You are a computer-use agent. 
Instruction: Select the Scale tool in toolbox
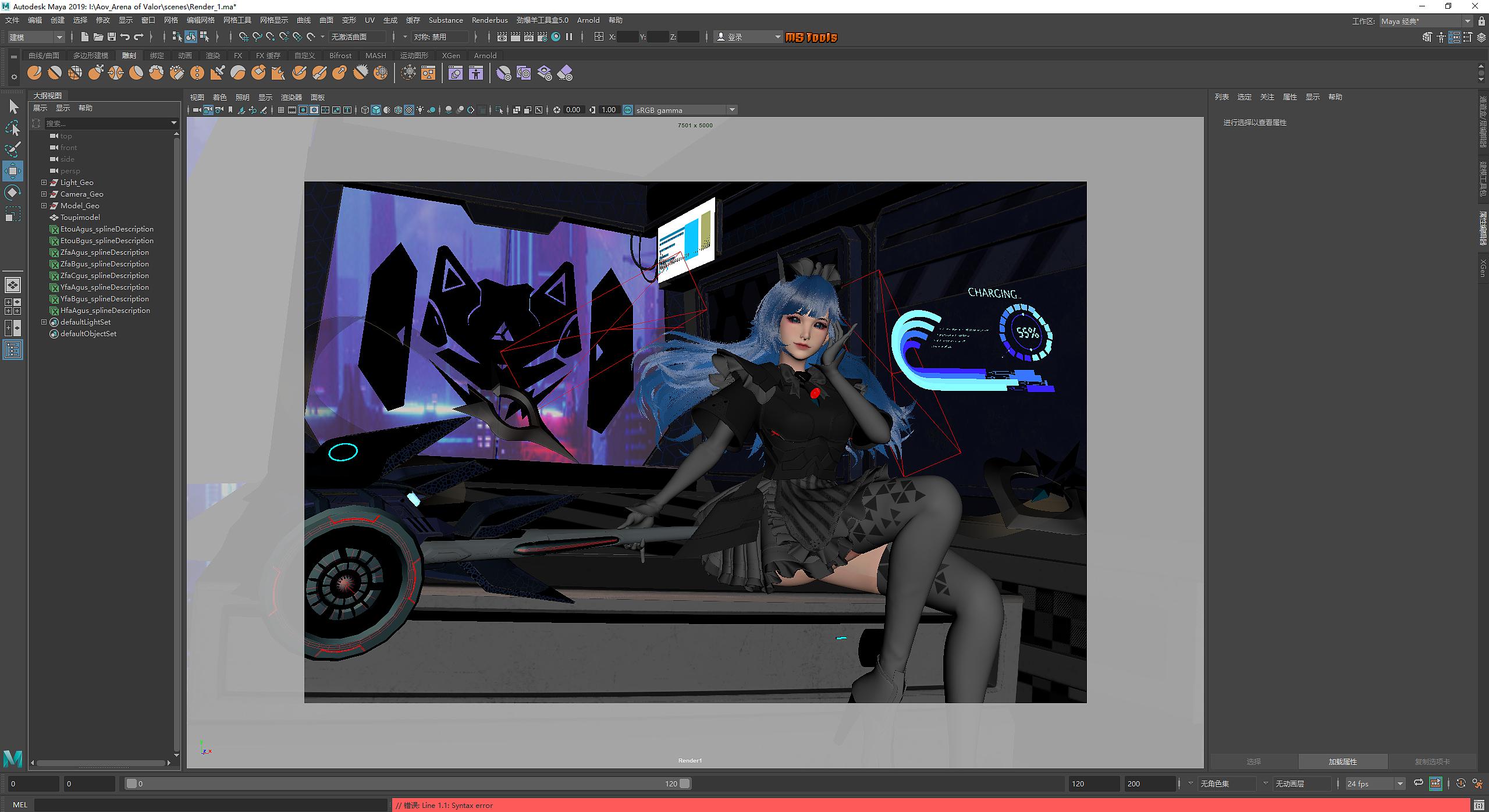pyautogui.click(x=13, y=214)
